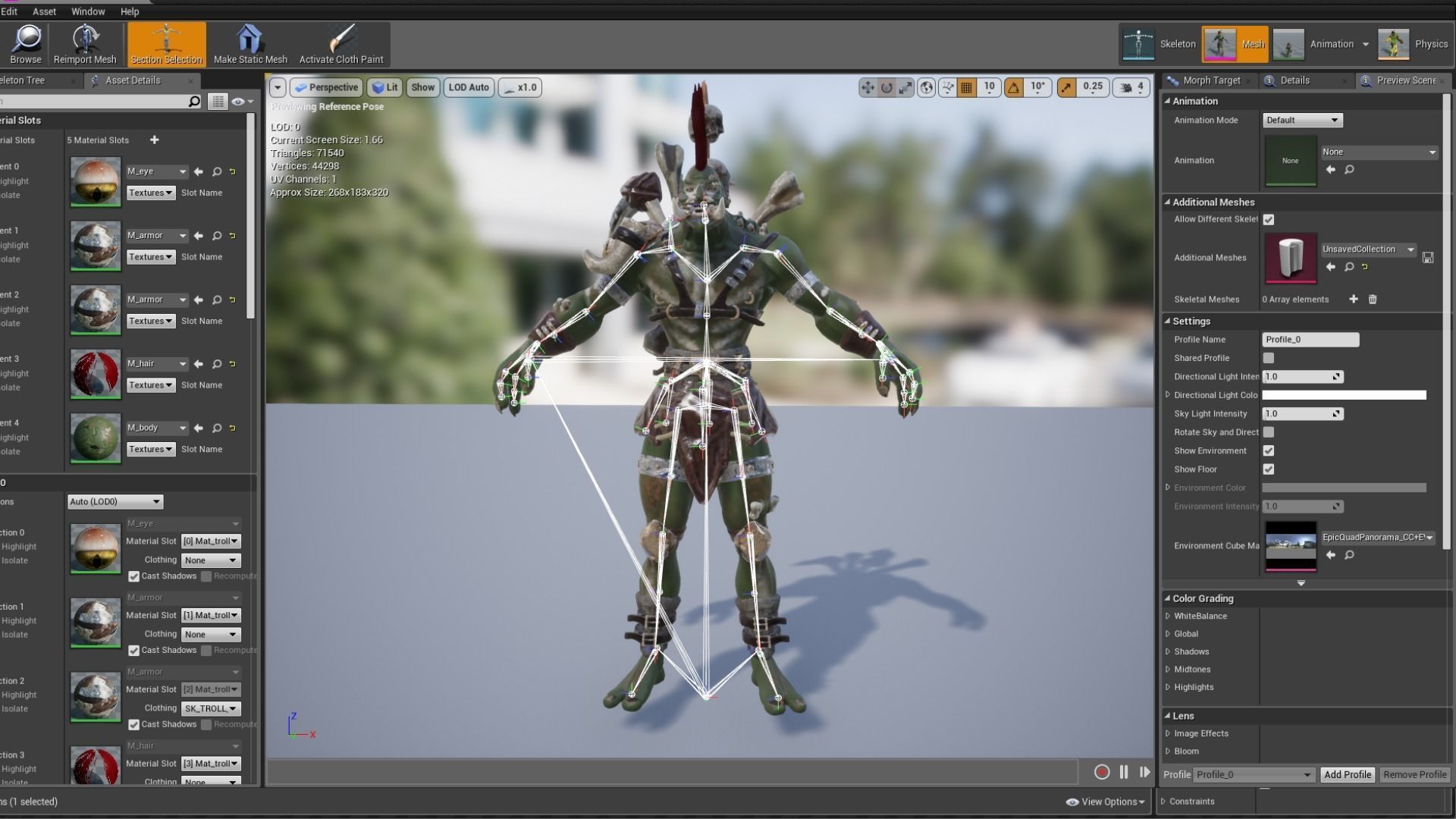1456x819 pixels.
Task: Open Clothing SK_TROLL dropdown
Action: 211,708
